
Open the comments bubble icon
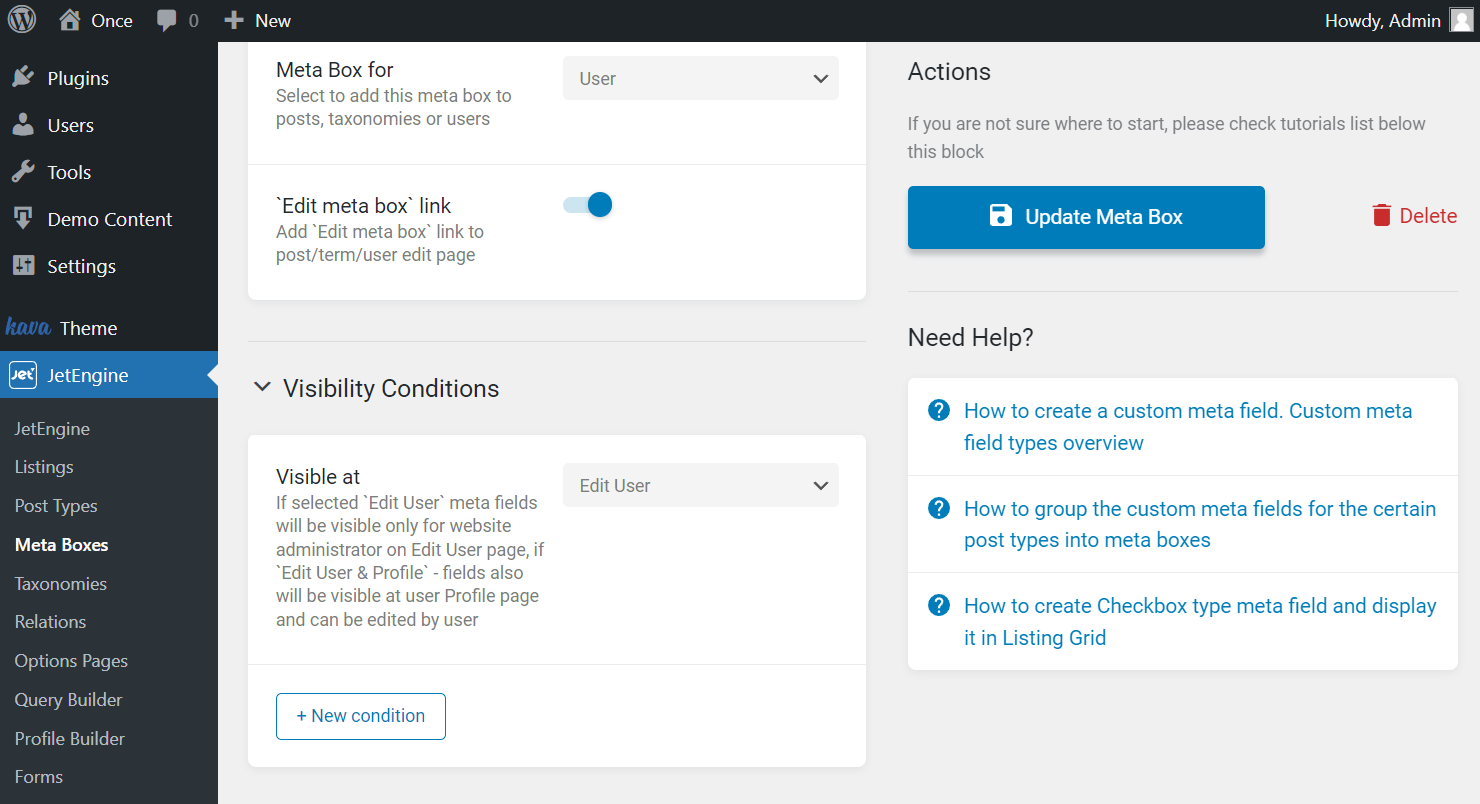pos(167,21)
